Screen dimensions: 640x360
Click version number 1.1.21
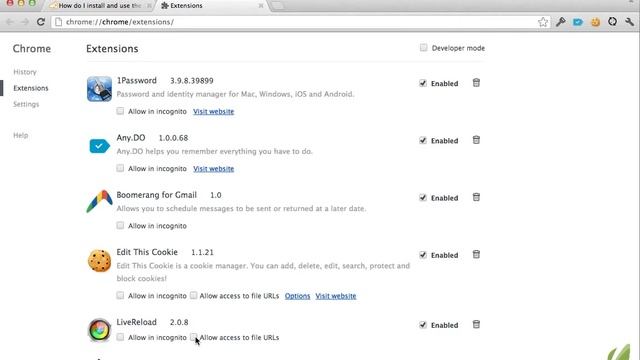202,252
